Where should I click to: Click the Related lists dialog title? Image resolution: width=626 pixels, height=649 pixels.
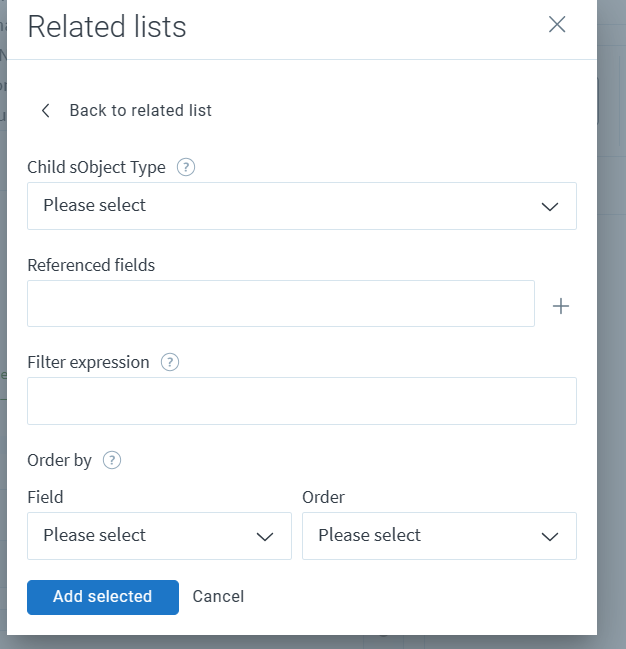107,27
